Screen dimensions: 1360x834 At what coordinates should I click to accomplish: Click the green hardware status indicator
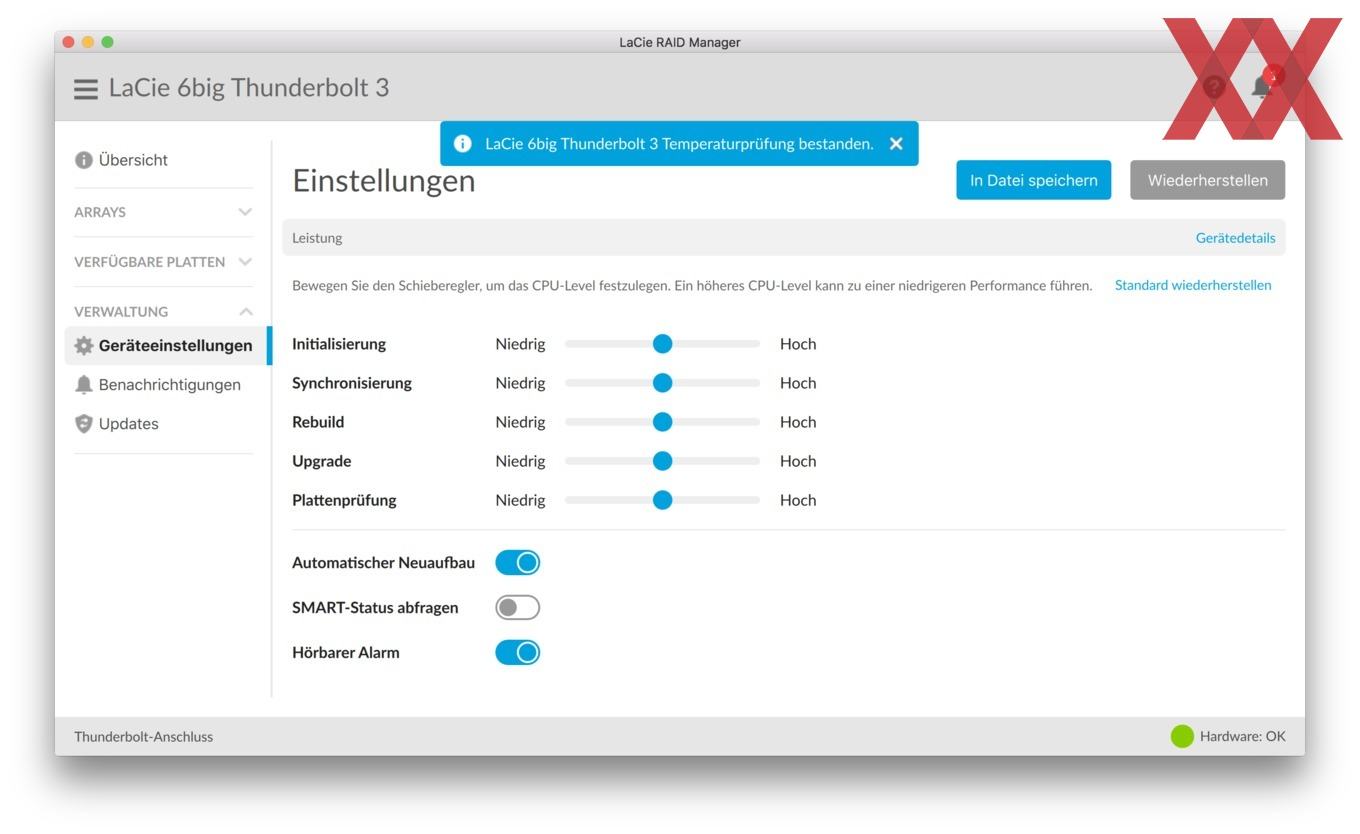1182,737
